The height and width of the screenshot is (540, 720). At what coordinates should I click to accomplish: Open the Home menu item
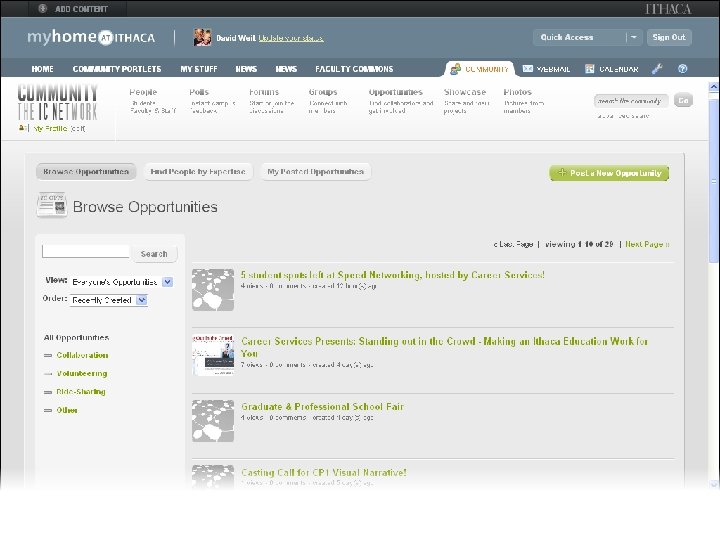click(x=42, y=69)
